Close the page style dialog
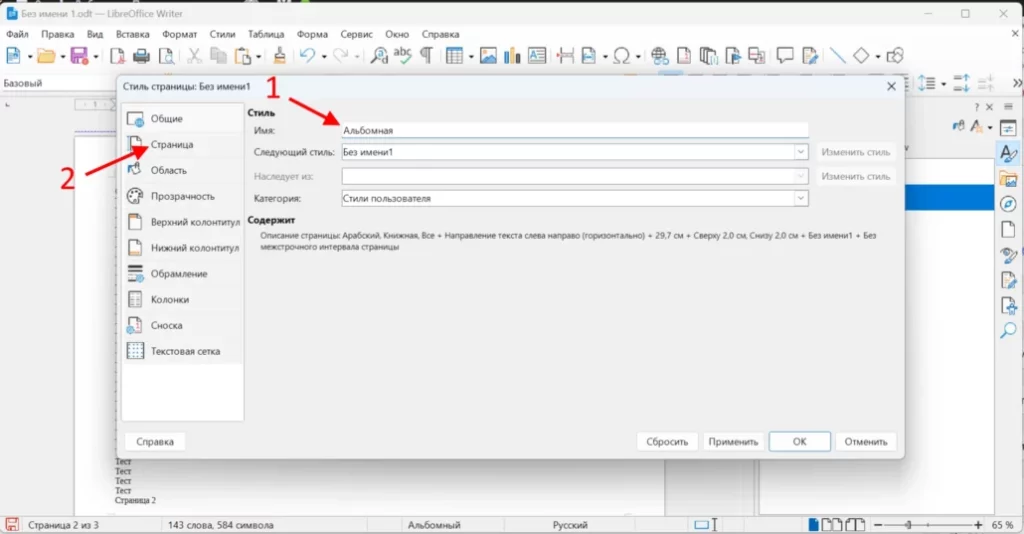The width and height of the screenshot is (1024, 534). pos(891,86)
